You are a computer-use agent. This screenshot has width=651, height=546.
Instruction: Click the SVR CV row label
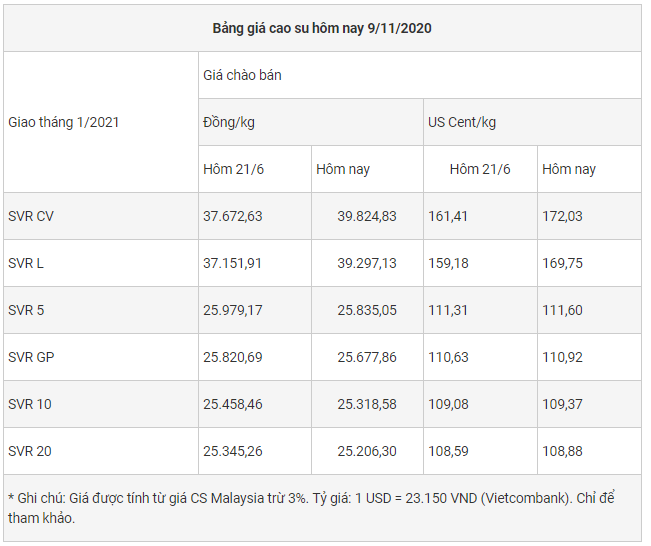pyautogui.click(x=31, y=216)
